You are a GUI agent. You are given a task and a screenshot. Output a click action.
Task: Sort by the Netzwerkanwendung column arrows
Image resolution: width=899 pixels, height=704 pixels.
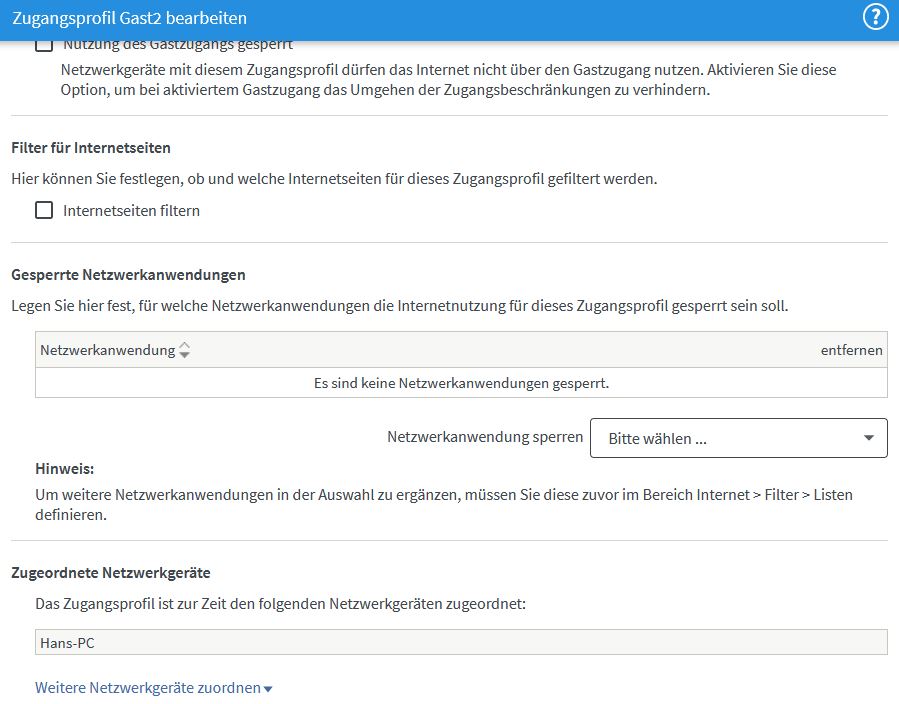pyautogui.click(x=184, y=350)
